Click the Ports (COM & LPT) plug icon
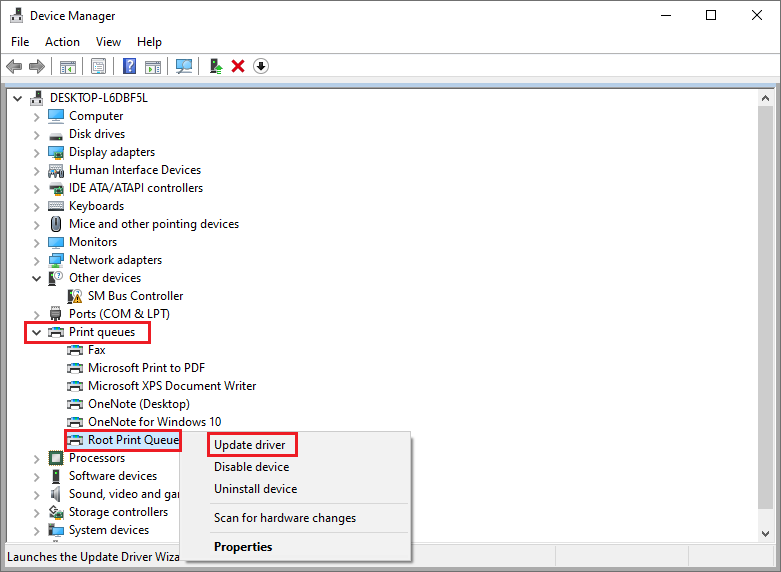 pyautogui.click(x=56, y=314)
